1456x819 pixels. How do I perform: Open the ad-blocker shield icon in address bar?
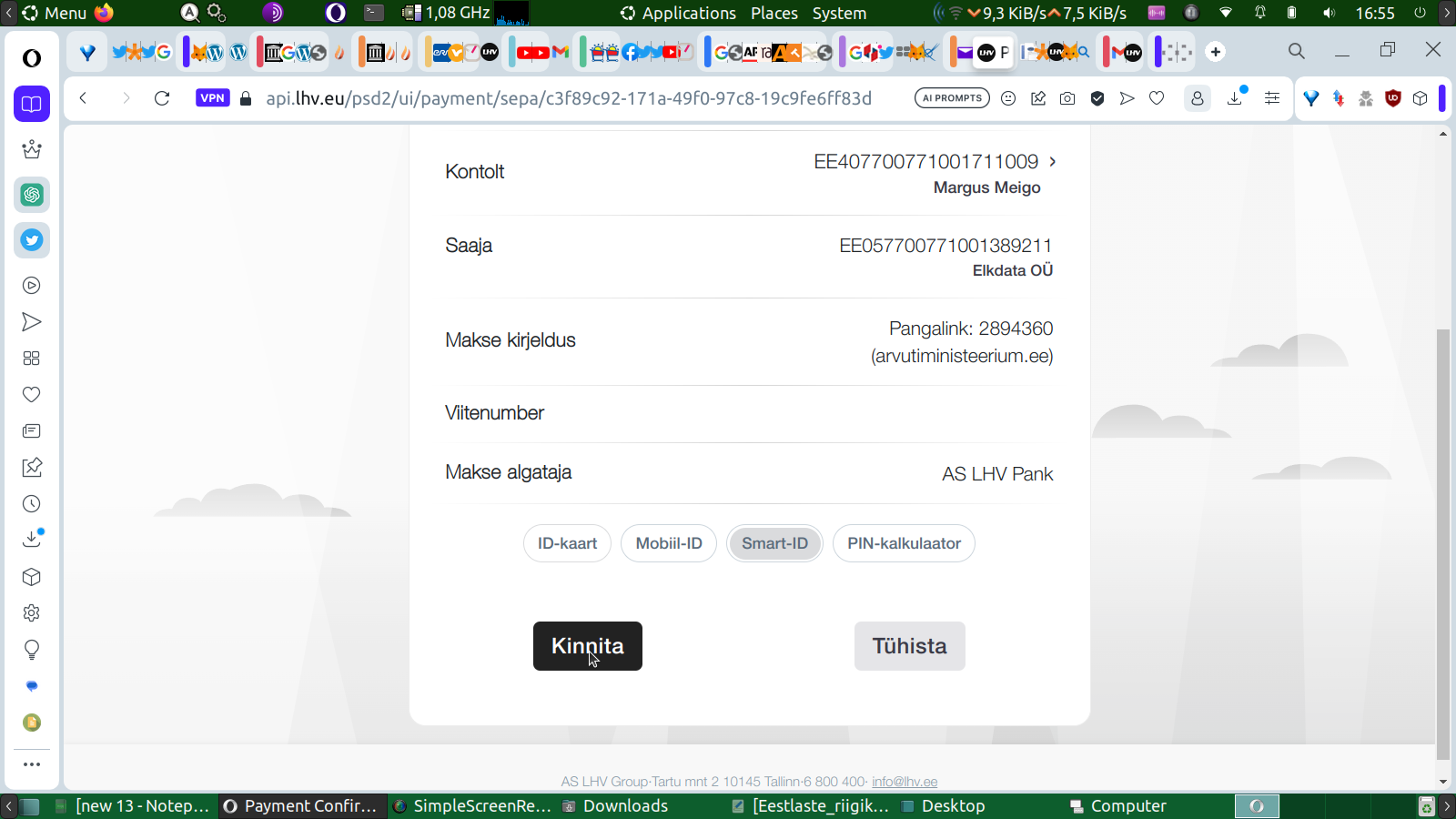(x=1097, y=98)
